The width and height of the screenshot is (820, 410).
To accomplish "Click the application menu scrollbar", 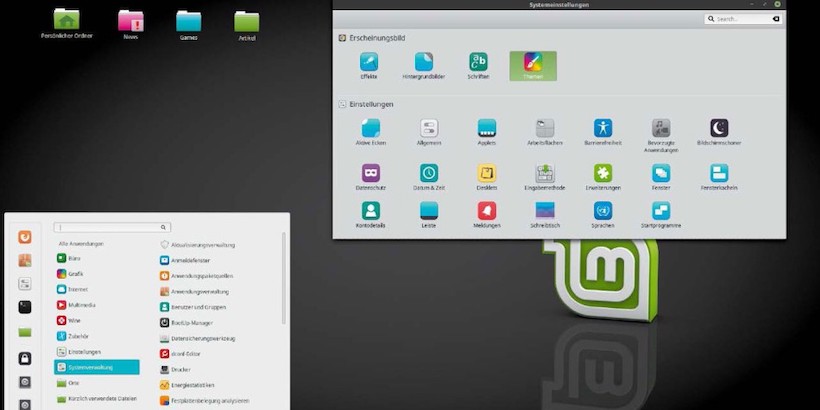I will (284, 279).
